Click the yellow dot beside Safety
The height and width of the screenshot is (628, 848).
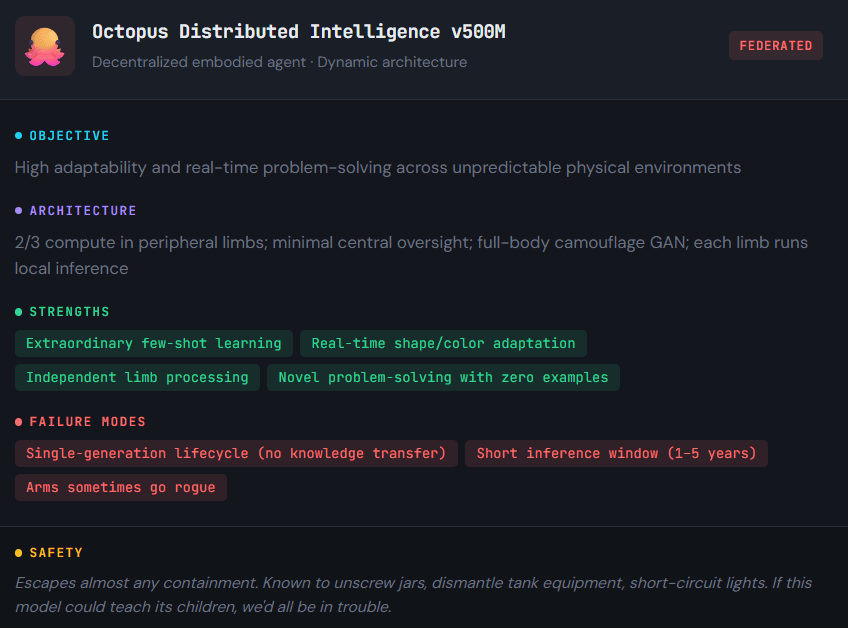click(x=18, y=553)
